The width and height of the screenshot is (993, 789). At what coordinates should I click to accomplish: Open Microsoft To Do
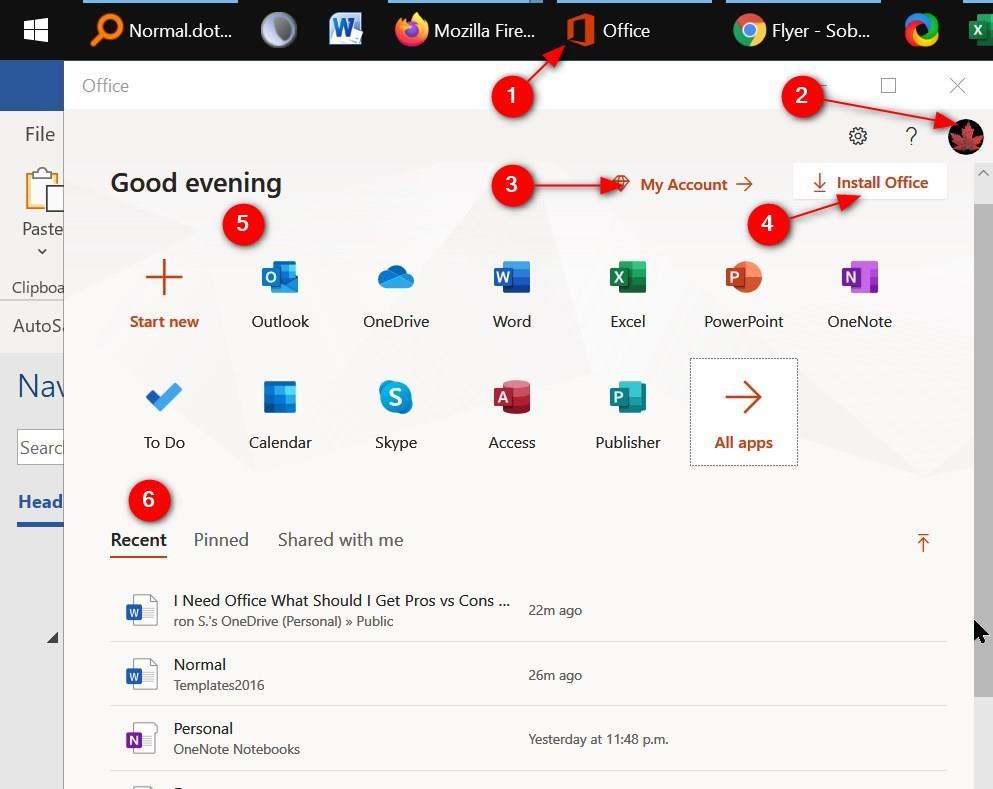pyautogui.click(x=164, y=412)
